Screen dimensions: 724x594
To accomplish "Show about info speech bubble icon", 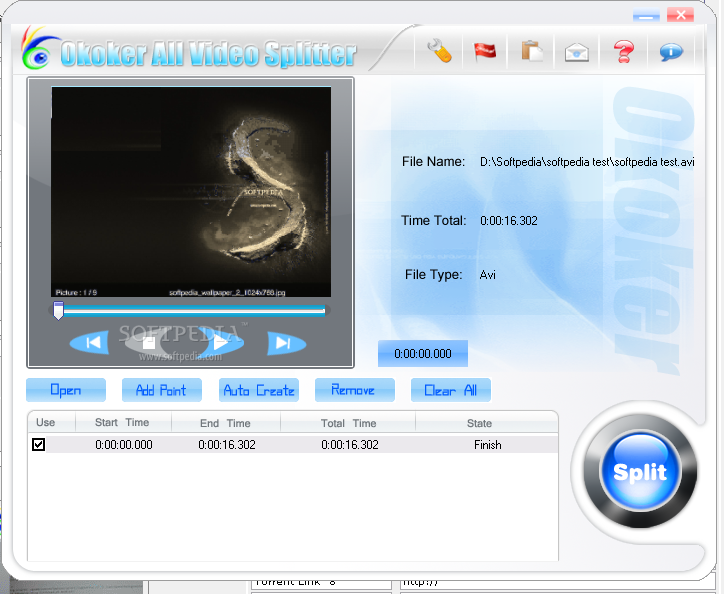I will pos(671,51).
